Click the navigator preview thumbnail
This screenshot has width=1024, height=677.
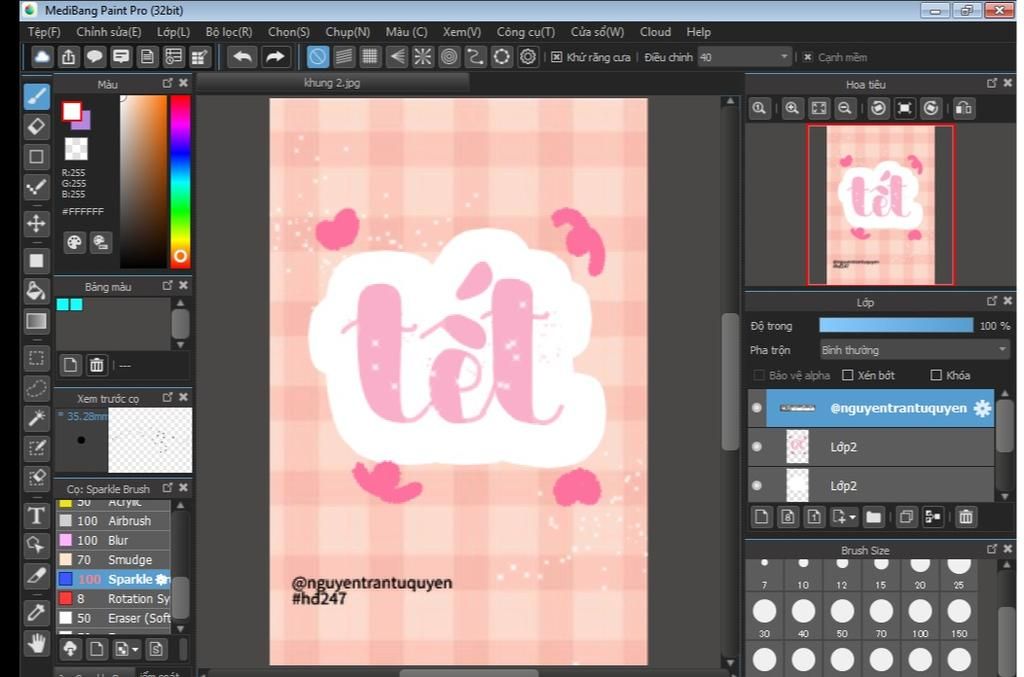(880, 205)
